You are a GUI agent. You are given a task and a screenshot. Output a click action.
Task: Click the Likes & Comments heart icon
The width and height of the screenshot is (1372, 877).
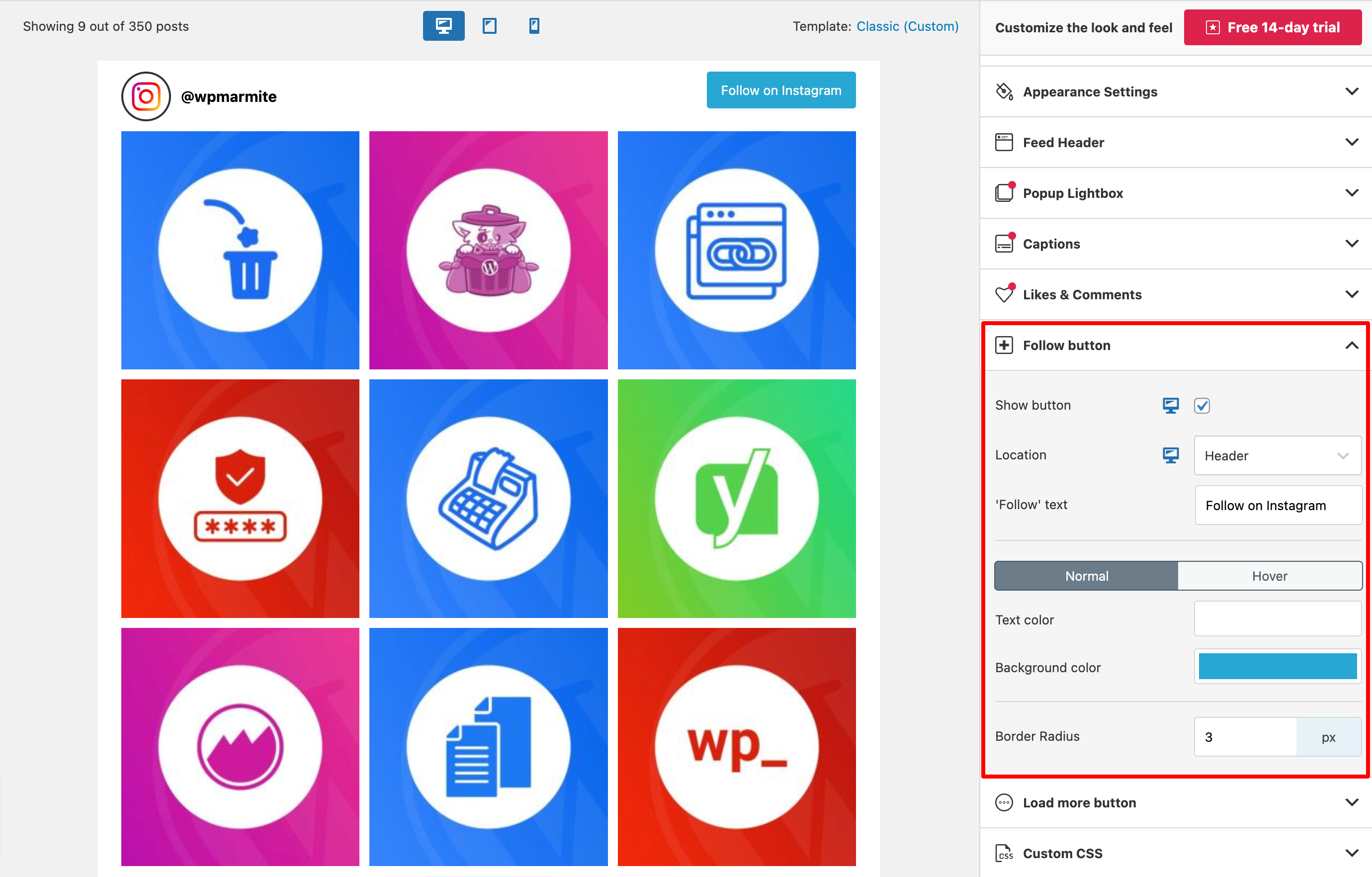pos(1004,294)
